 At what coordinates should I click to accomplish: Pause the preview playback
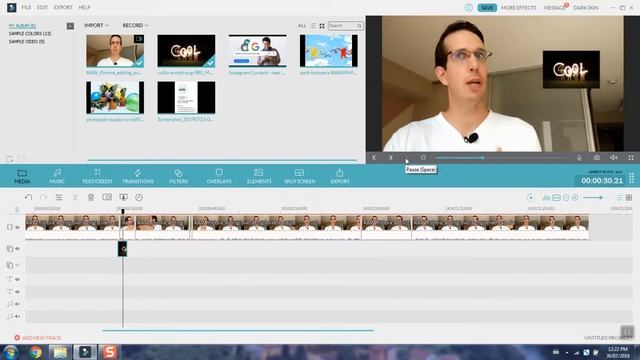[x=407, y=158]
